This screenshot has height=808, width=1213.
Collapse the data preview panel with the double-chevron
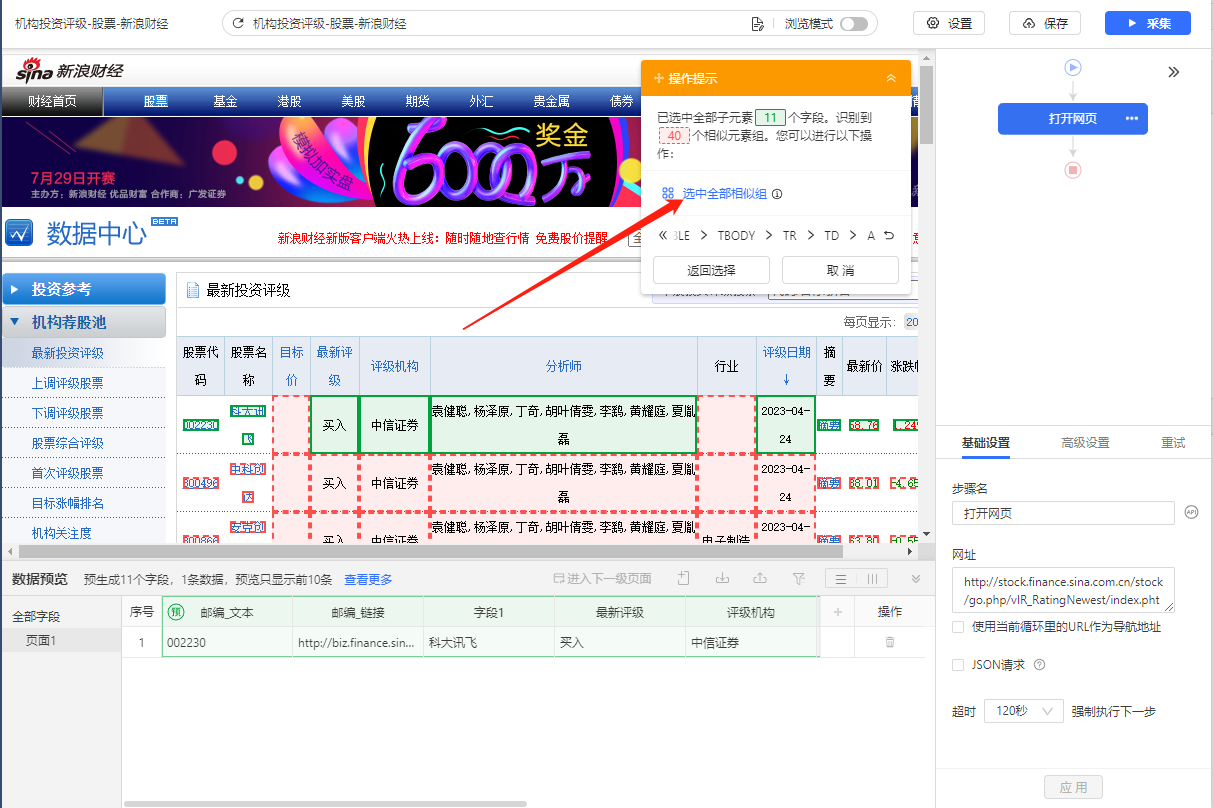[915, 579]
